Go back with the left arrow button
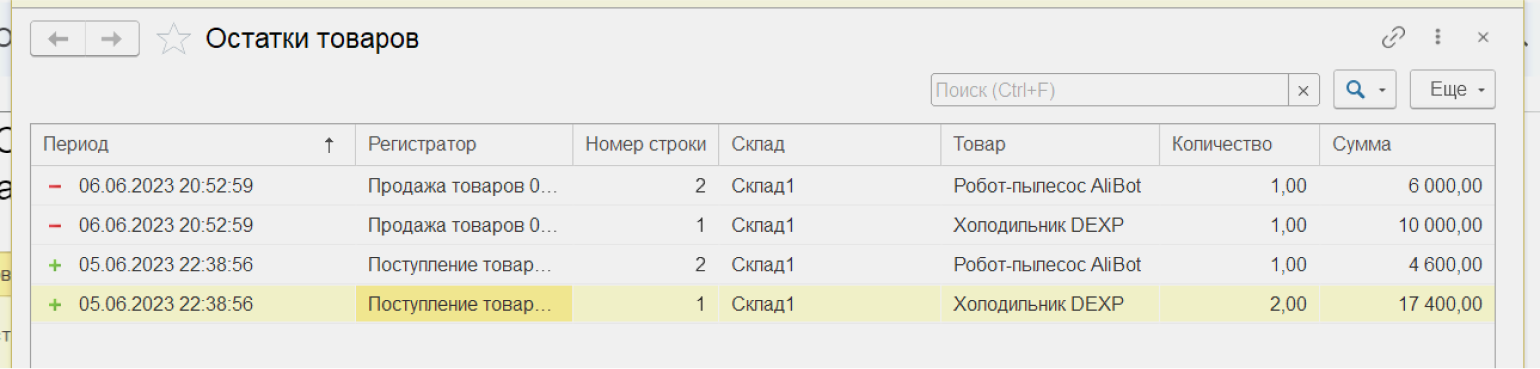Screen dimensions: 1540x369 tap(58, 39)
